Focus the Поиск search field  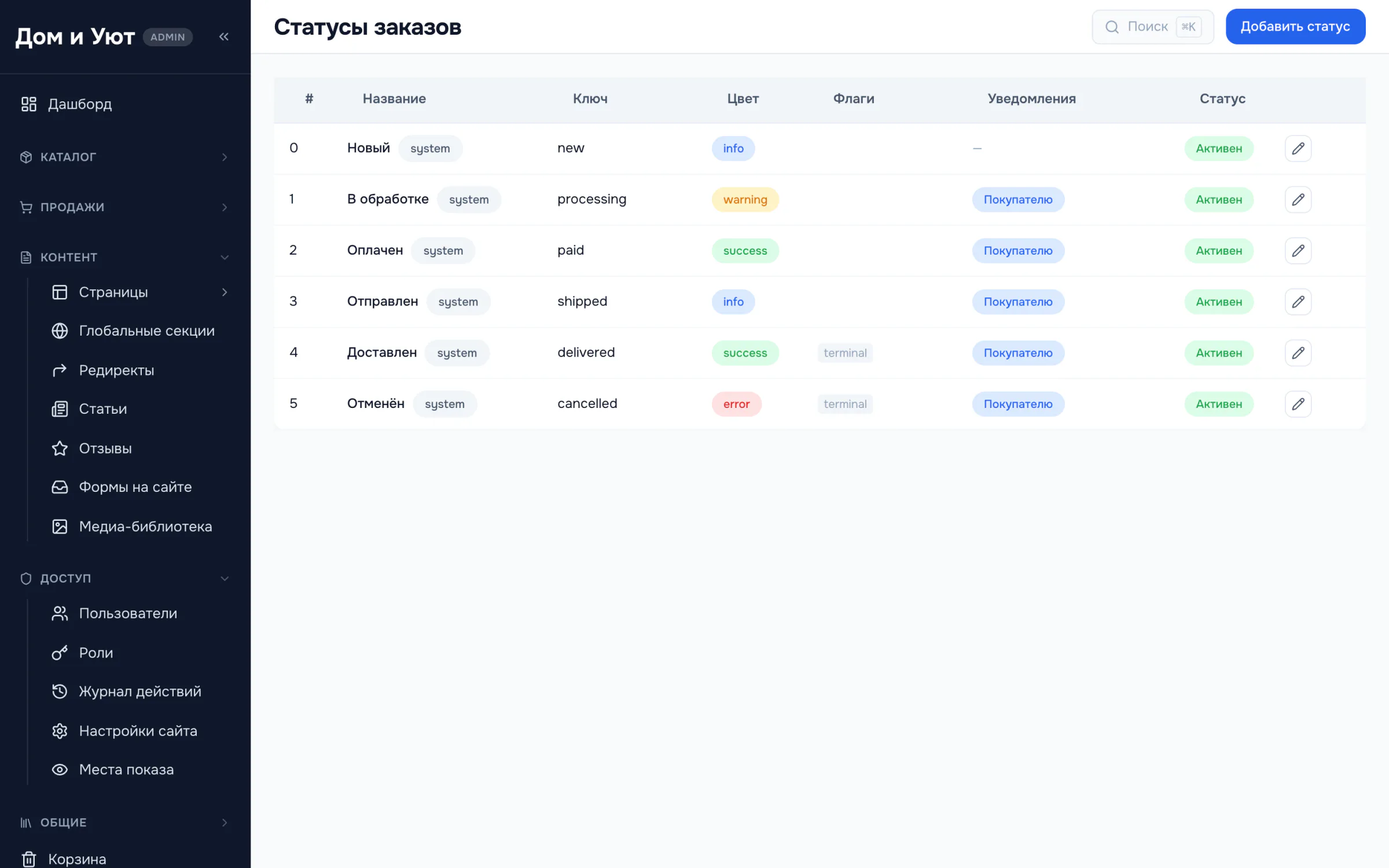point(1152,27)
